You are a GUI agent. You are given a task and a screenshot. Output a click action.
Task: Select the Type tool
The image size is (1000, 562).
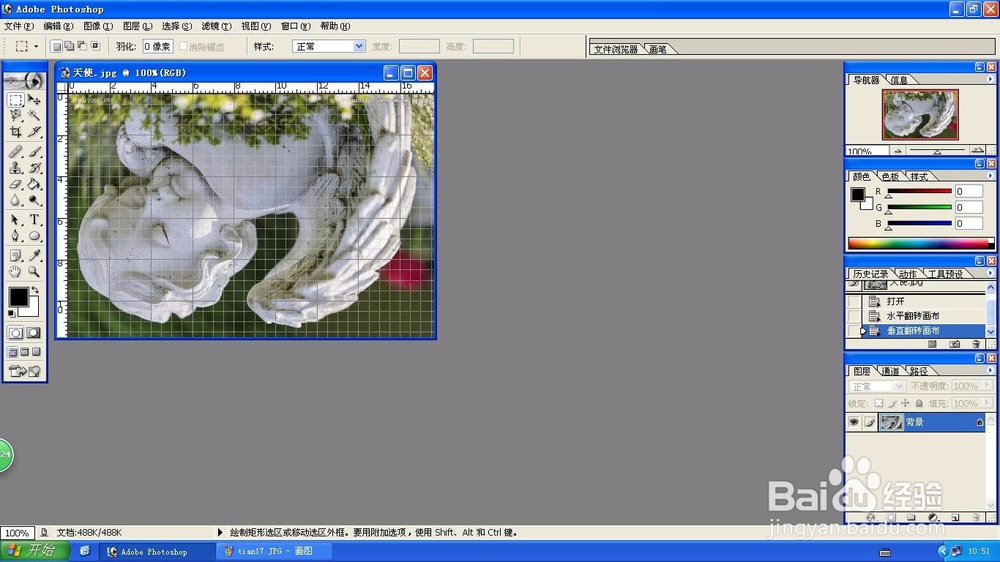coord(34,220)
